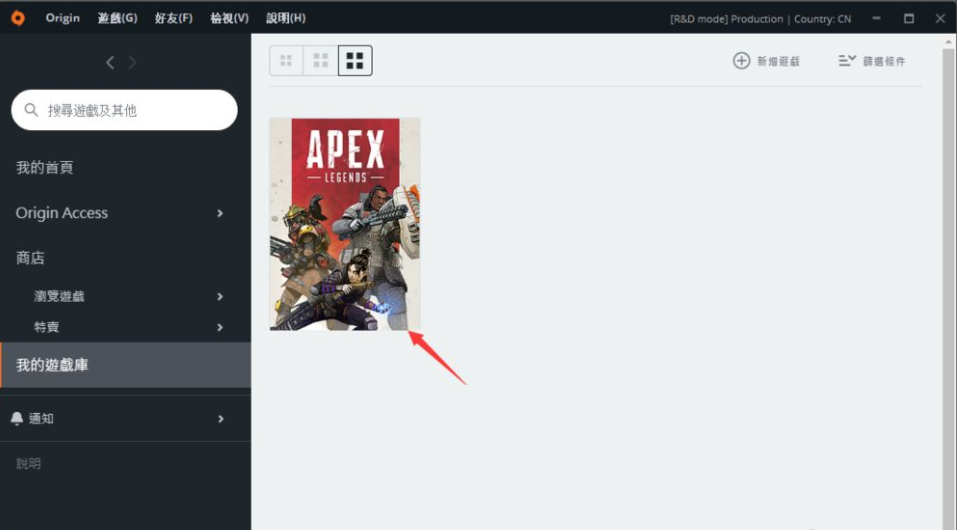Minimize the Origin window
Screen dimensions: 957x530
876,18
